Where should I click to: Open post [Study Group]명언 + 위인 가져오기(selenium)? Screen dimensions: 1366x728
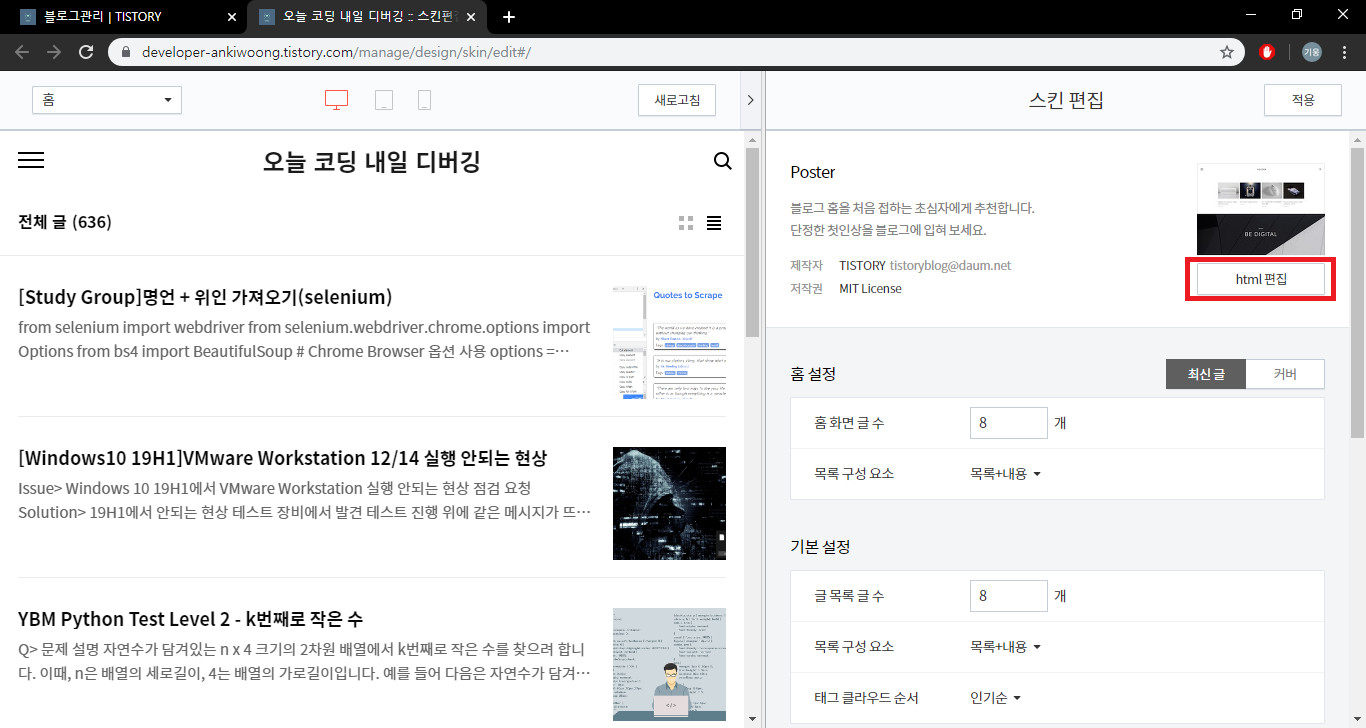(205, 297)
